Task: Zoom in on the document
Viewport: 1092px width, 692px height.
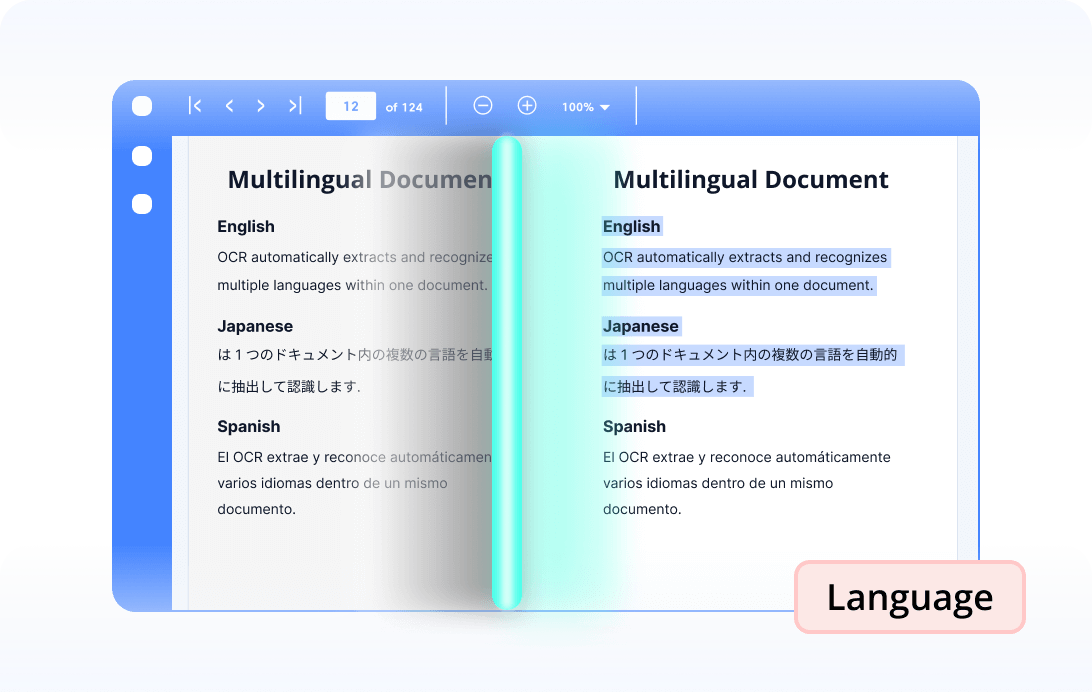Action: pyautogui.click(x=527, y=105)
